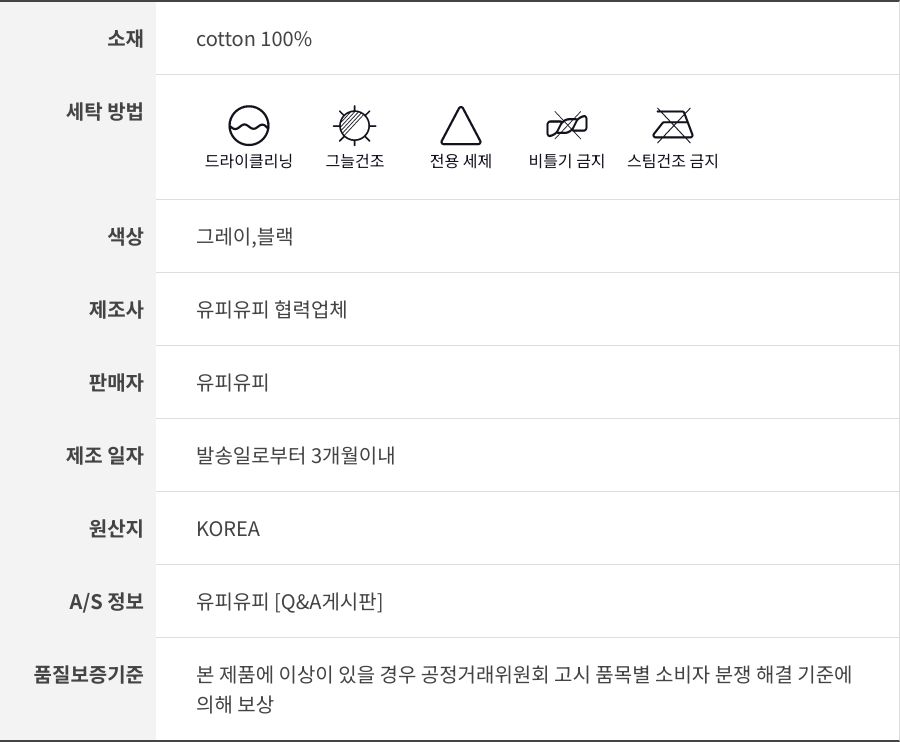
Task: Click the 유피유피 협력업체 manufacturer text
Action: click(x=272, y=310)
